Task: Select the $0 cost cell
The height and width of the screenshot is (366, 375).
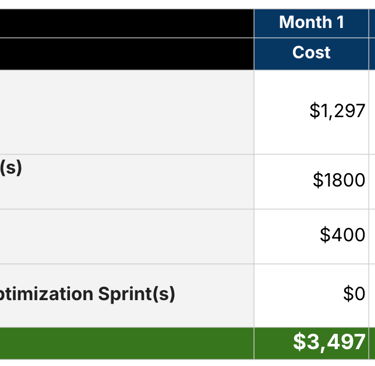Action: (311, 295)
